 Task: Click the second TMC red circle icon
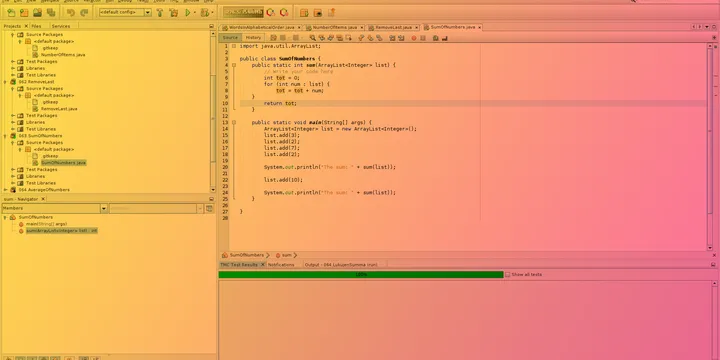tap(284, 12)
